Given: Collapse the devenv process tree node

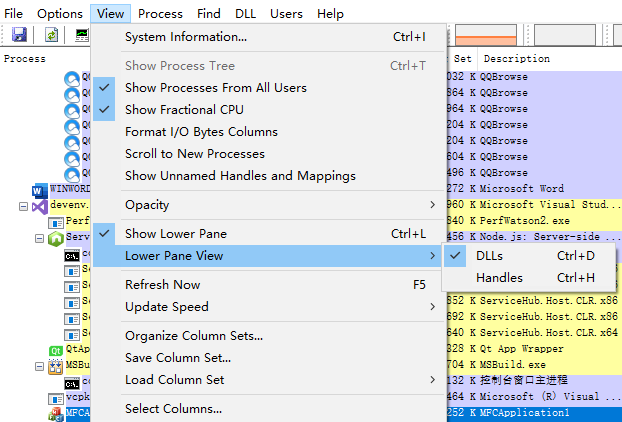Looking at the screenshot, I should (23, 207).
